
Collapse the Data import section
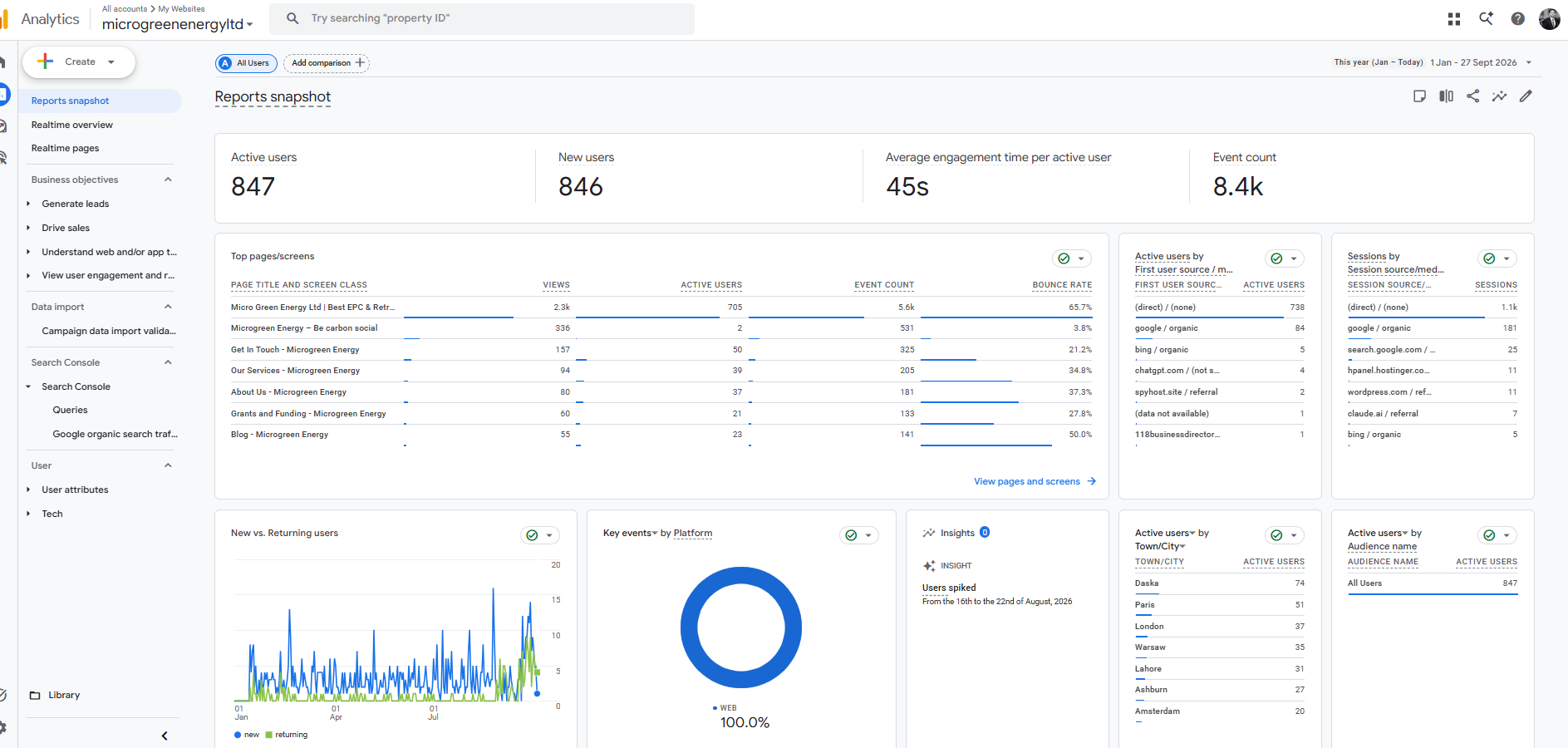168,307
